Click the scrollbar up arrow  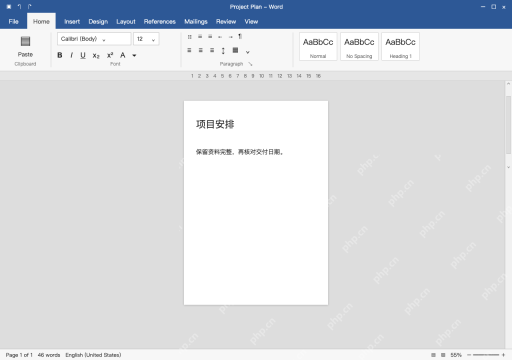pos(508,84)
